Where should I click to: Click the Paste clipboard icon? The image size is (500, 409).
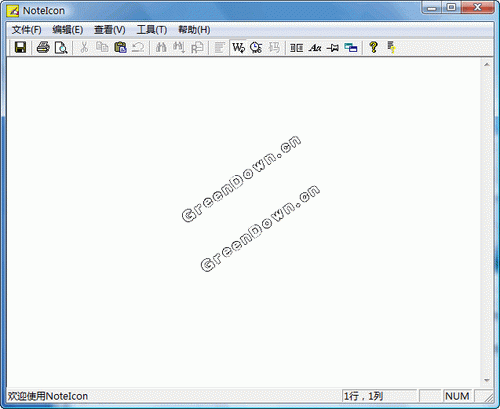click(x=120, y=47)
